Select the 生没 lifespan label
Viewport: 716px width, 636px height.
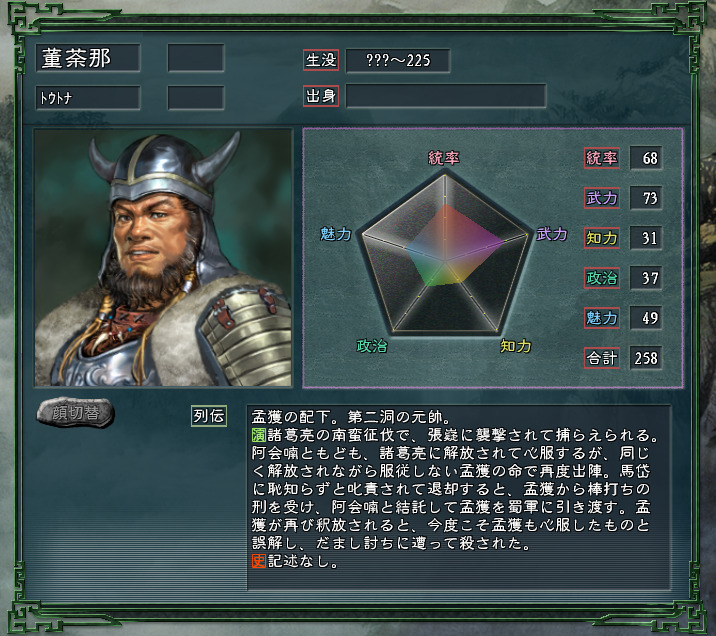(x=321, y=60)
